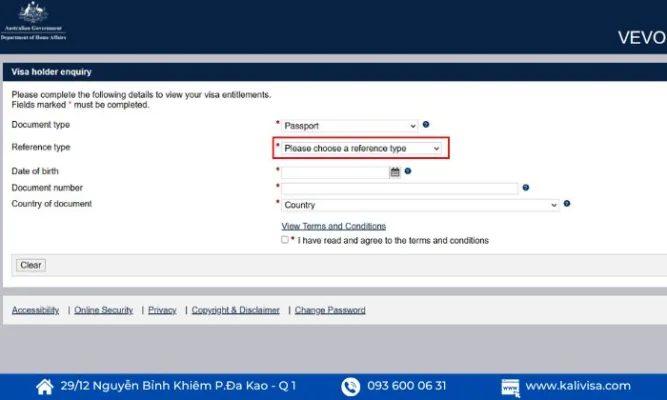The width and height of the screenshot is (667, 400).
Task: Click the www.kalivisa.com text
Action: coord(578,386)
